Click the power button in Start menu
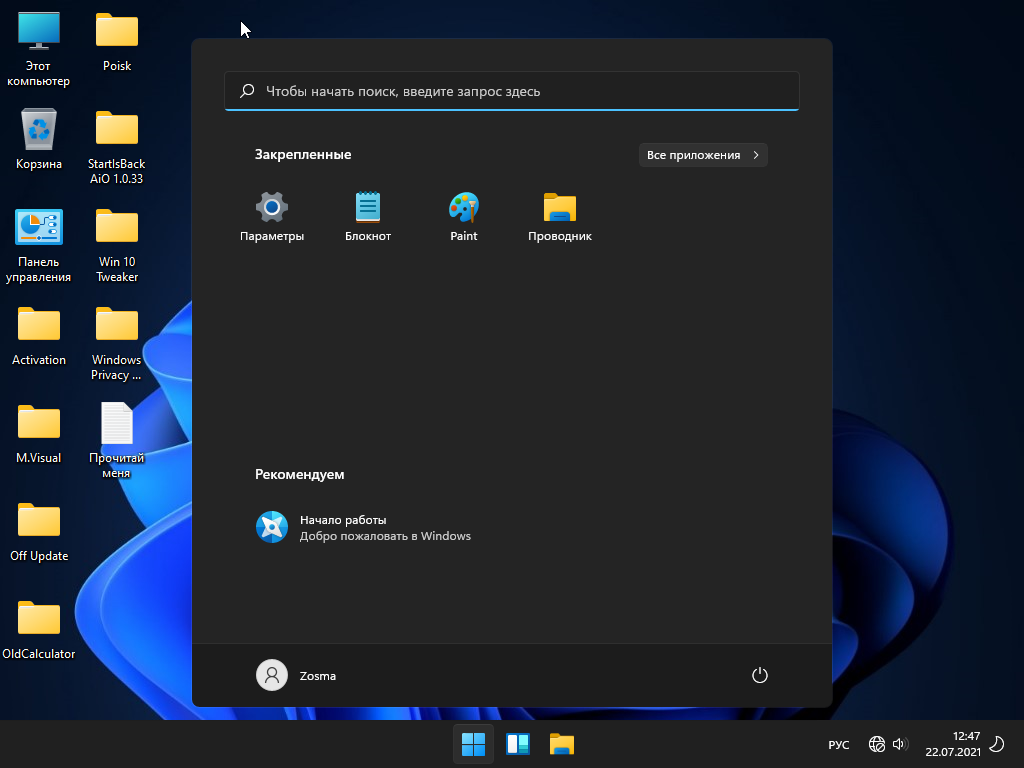The image size is (1024, 768). tap(760, 675)
